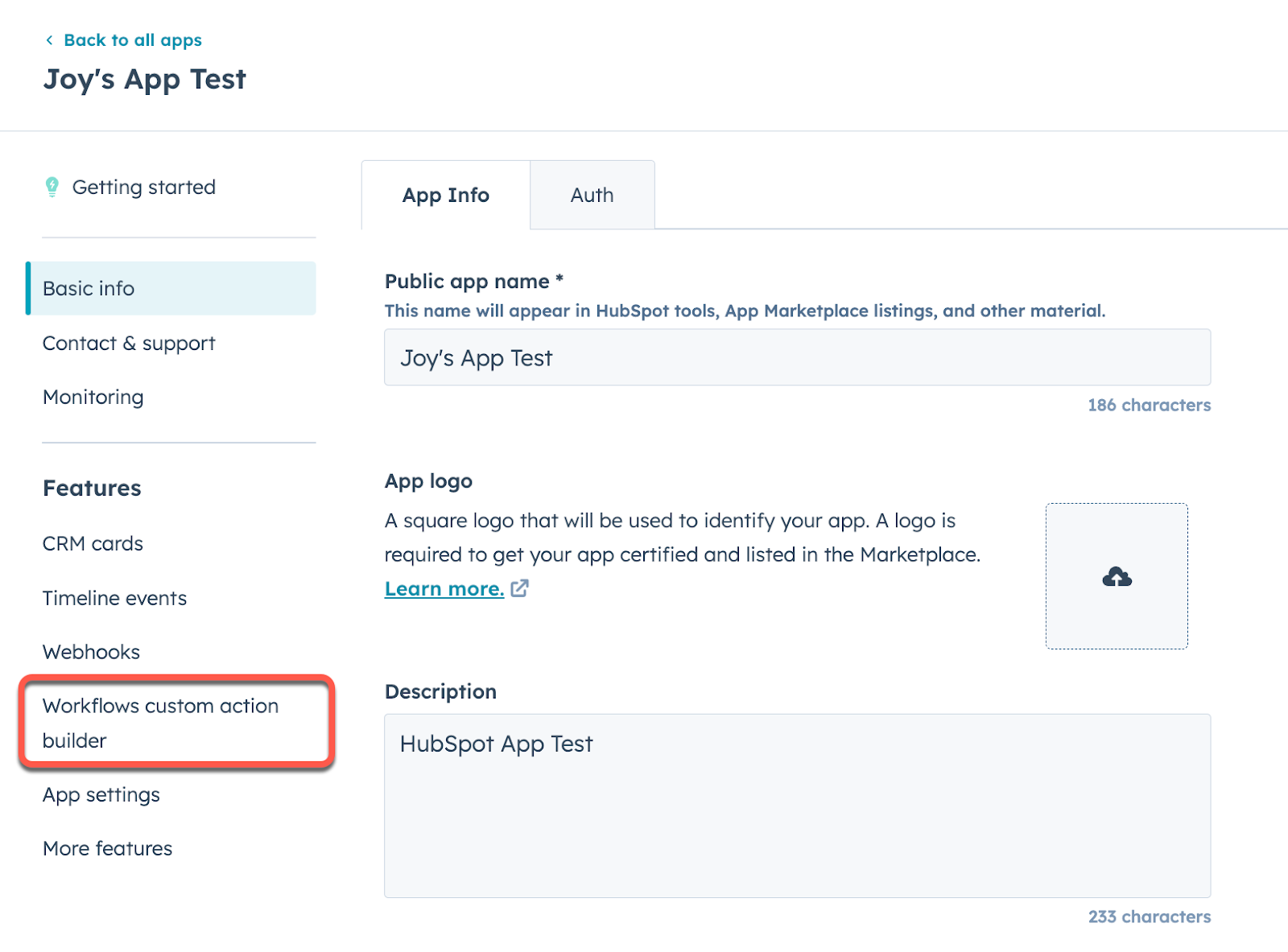The height and width of the screenshot is (952, 1288).
Task: Open CRM cards feature
Action: (x=93, y=544)
